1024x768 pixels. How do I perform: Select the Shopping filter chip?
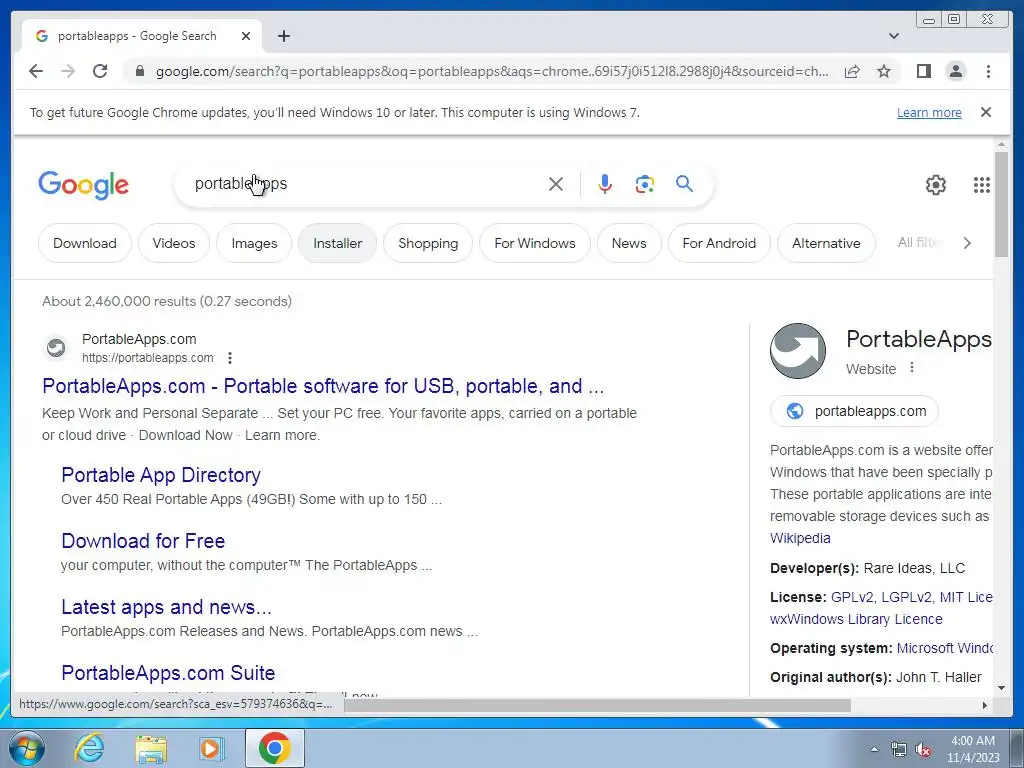428,243
